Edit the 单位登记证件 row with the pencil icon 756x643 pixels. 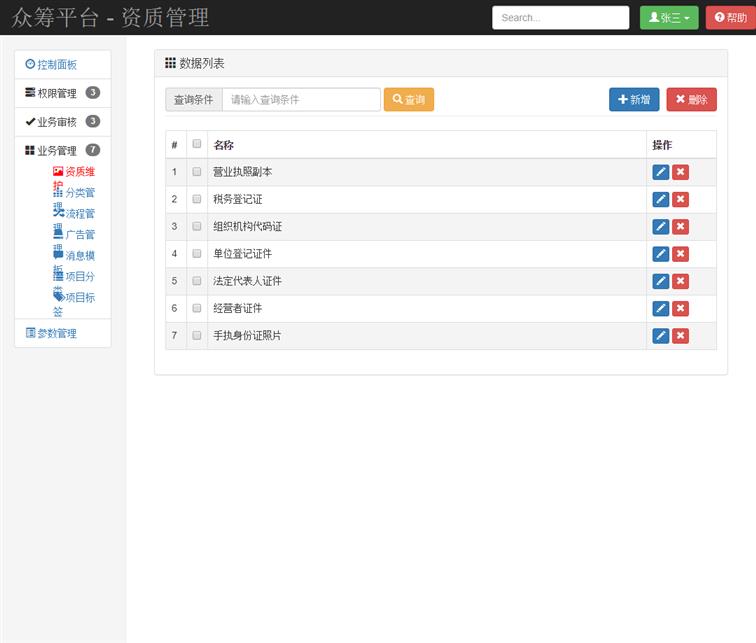[x=661, y=254]
